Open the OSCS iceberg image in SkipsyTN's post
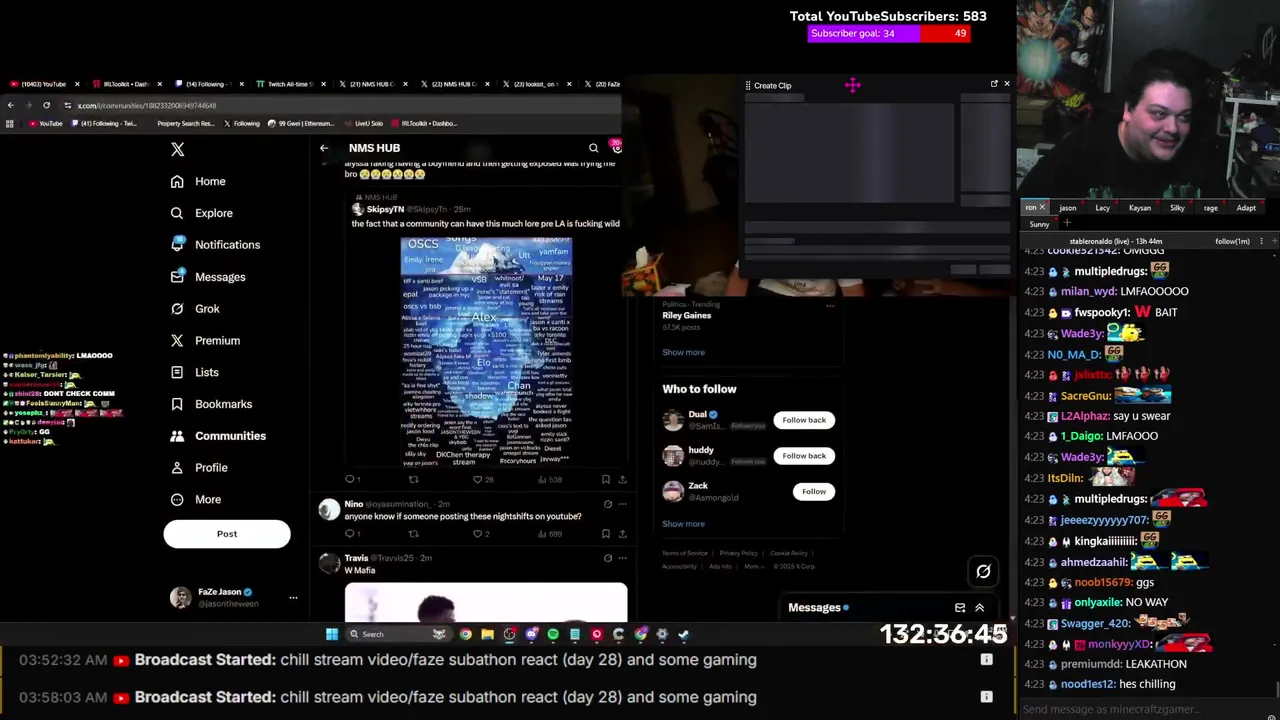 (x=486, y=351)
